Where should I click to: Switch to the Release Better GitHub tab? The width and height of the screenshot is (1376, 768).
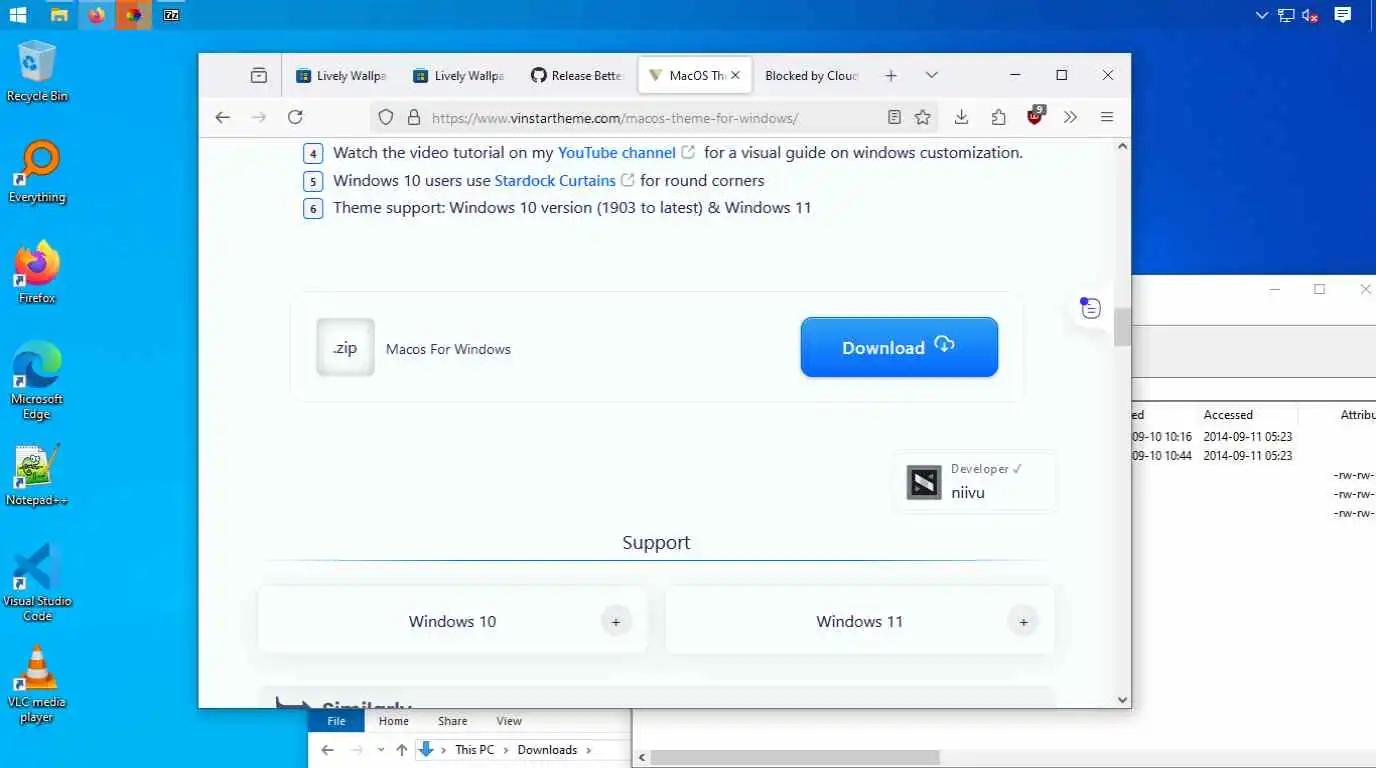coord(576,75)
